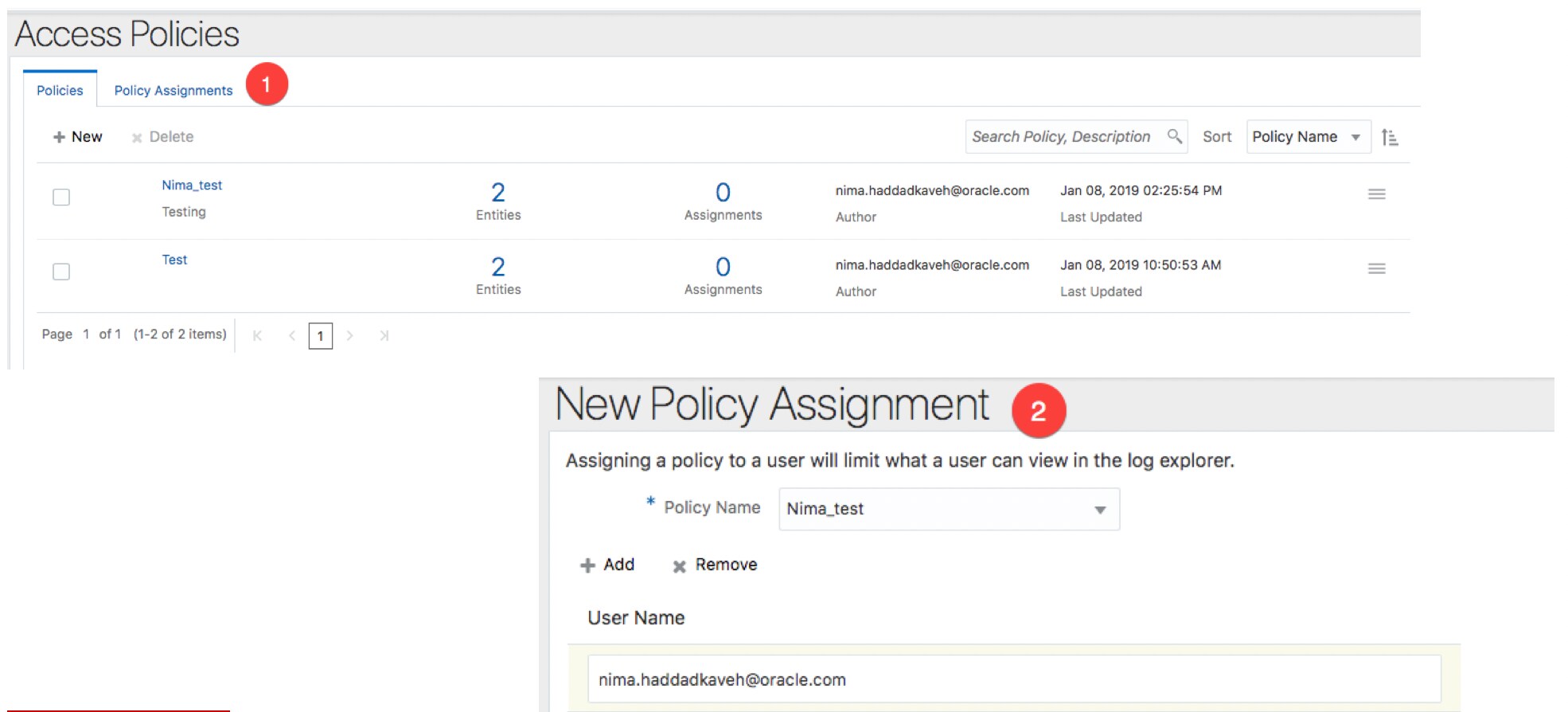
Task: Jump to the last page arrow
Action: tap(384, 336)
